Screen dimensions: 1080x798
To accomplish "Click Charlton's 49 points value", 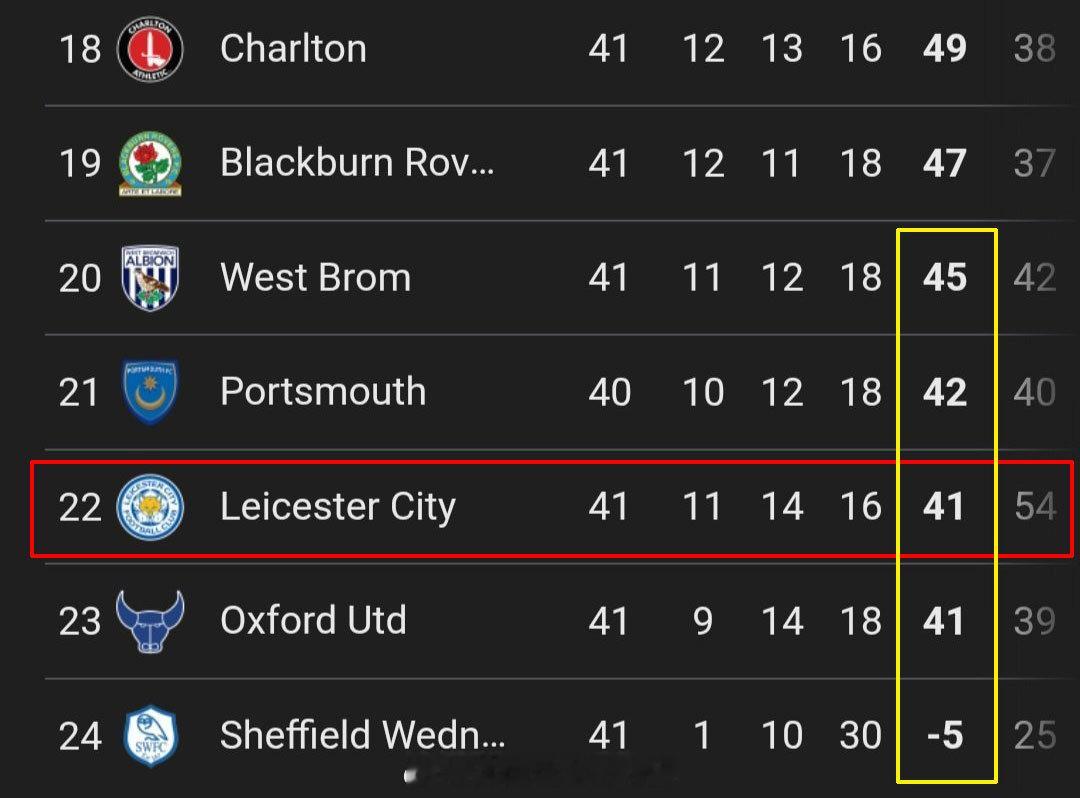I will click(944, 48).
